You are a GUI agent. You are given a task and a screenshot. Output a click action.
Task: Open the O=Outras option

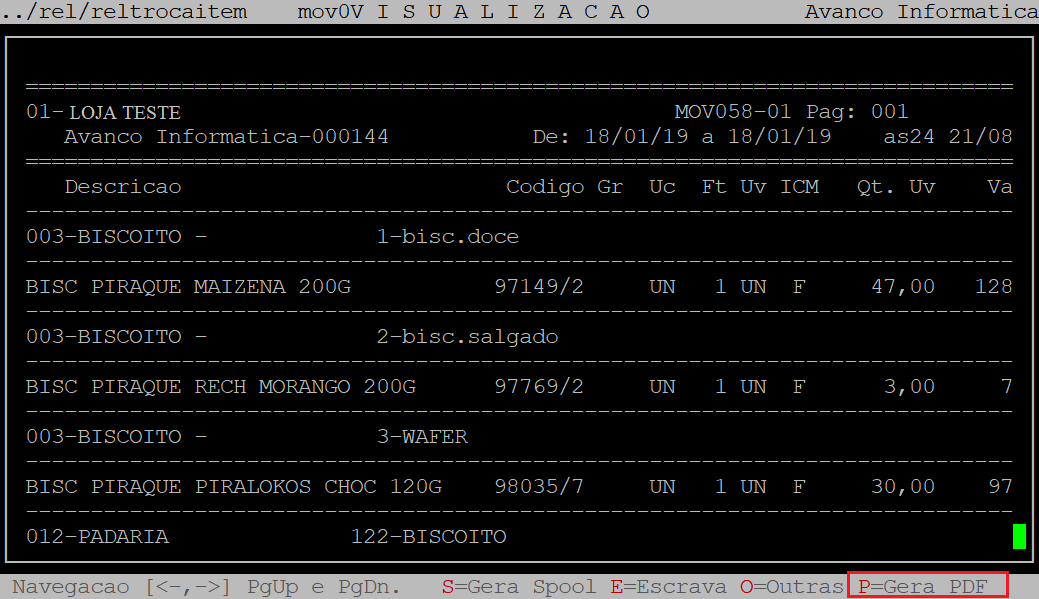(x=791, y=587)
